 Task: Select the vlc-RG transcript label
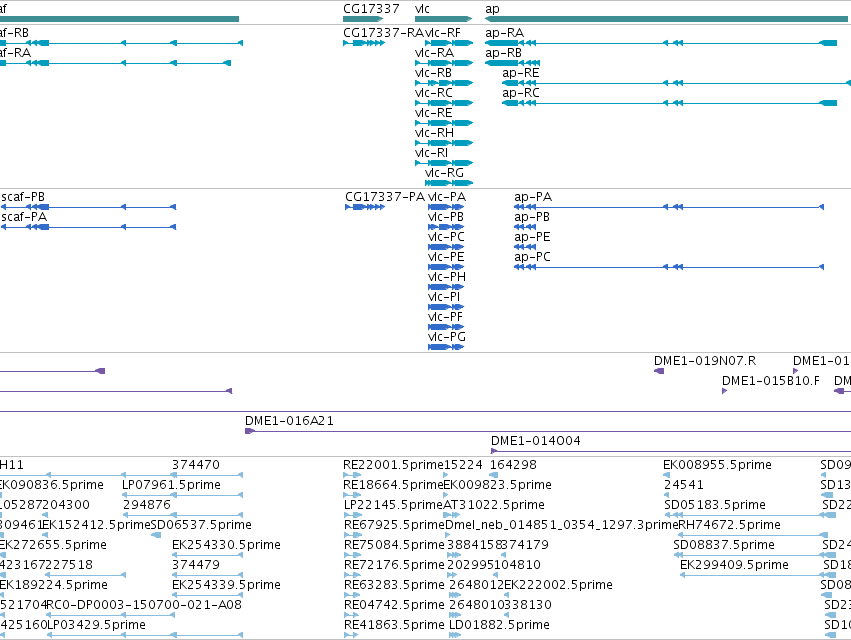pos(444,173)
